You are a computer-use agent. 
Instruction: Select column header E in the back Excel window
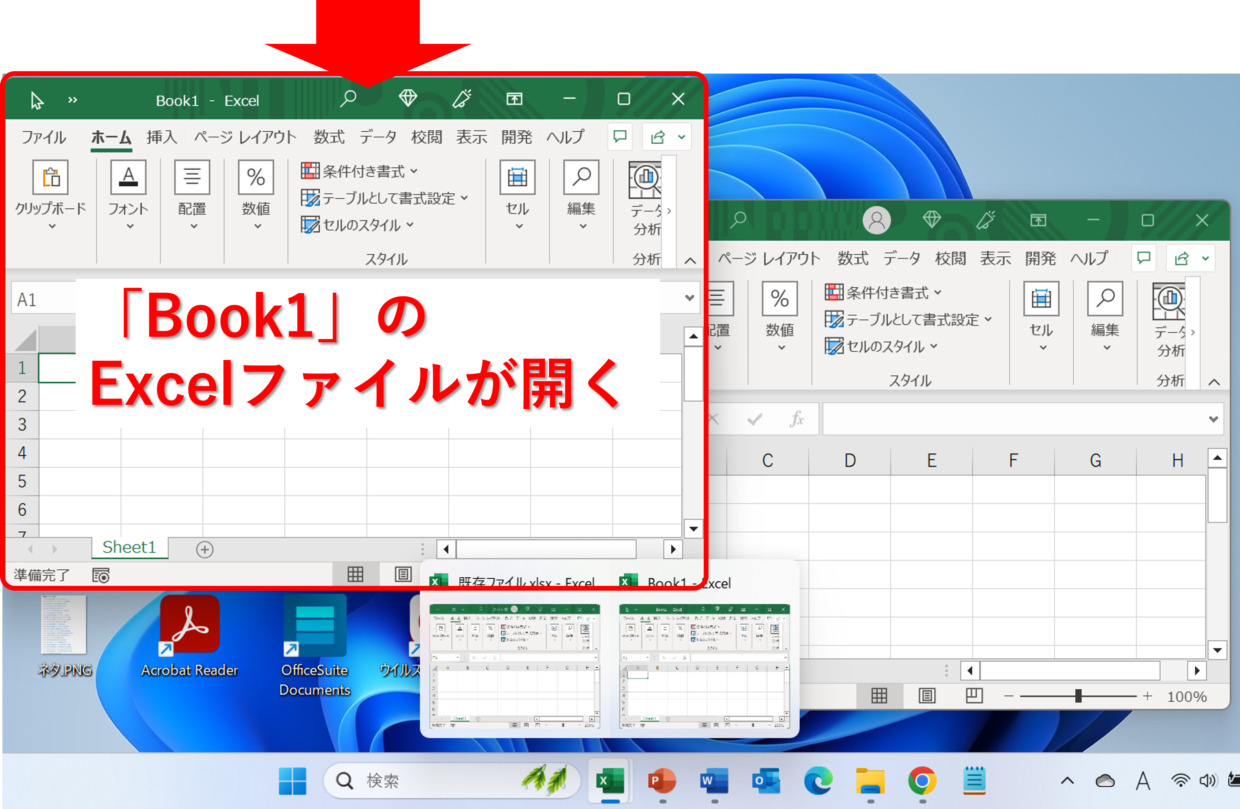[931, 461]
